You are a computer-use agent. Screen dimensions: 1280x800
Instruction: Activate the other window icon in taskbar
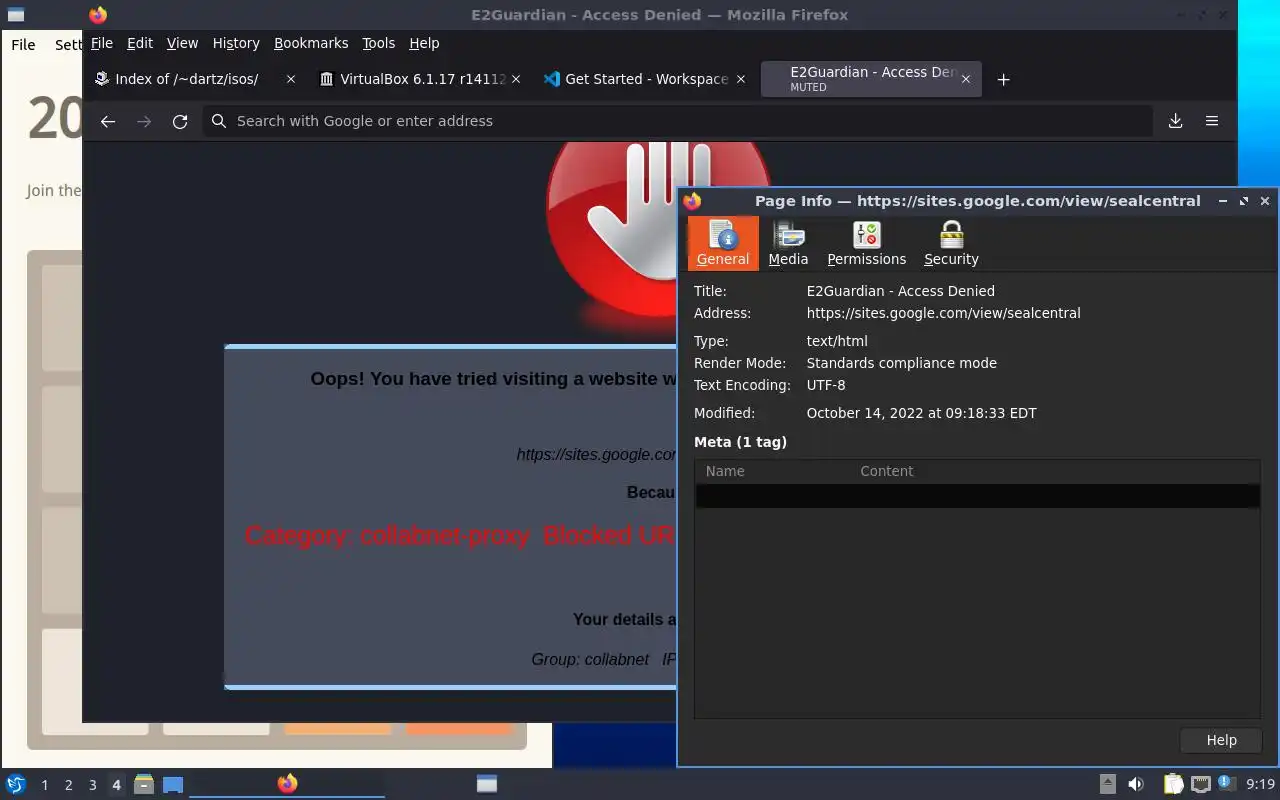(x=487, y=784)
